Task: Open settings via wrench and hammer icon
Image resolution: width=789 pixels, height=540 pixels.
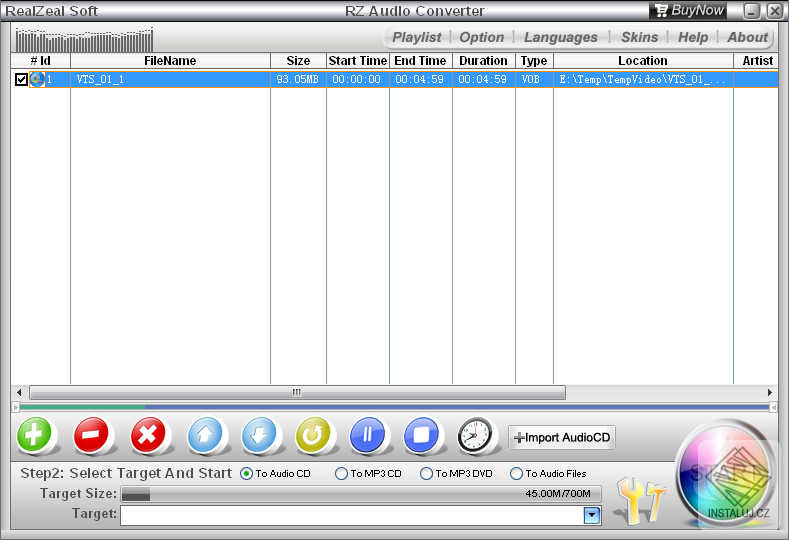Action: 642,500
